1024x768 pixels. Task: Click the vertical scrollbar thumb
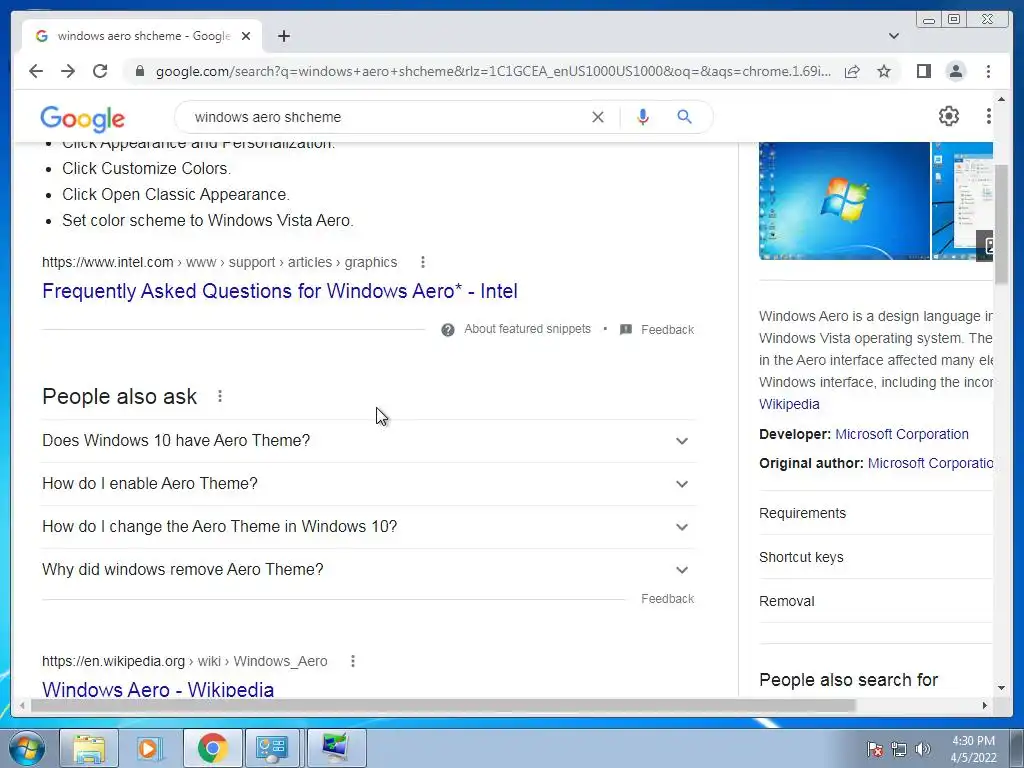point(1001,224)
